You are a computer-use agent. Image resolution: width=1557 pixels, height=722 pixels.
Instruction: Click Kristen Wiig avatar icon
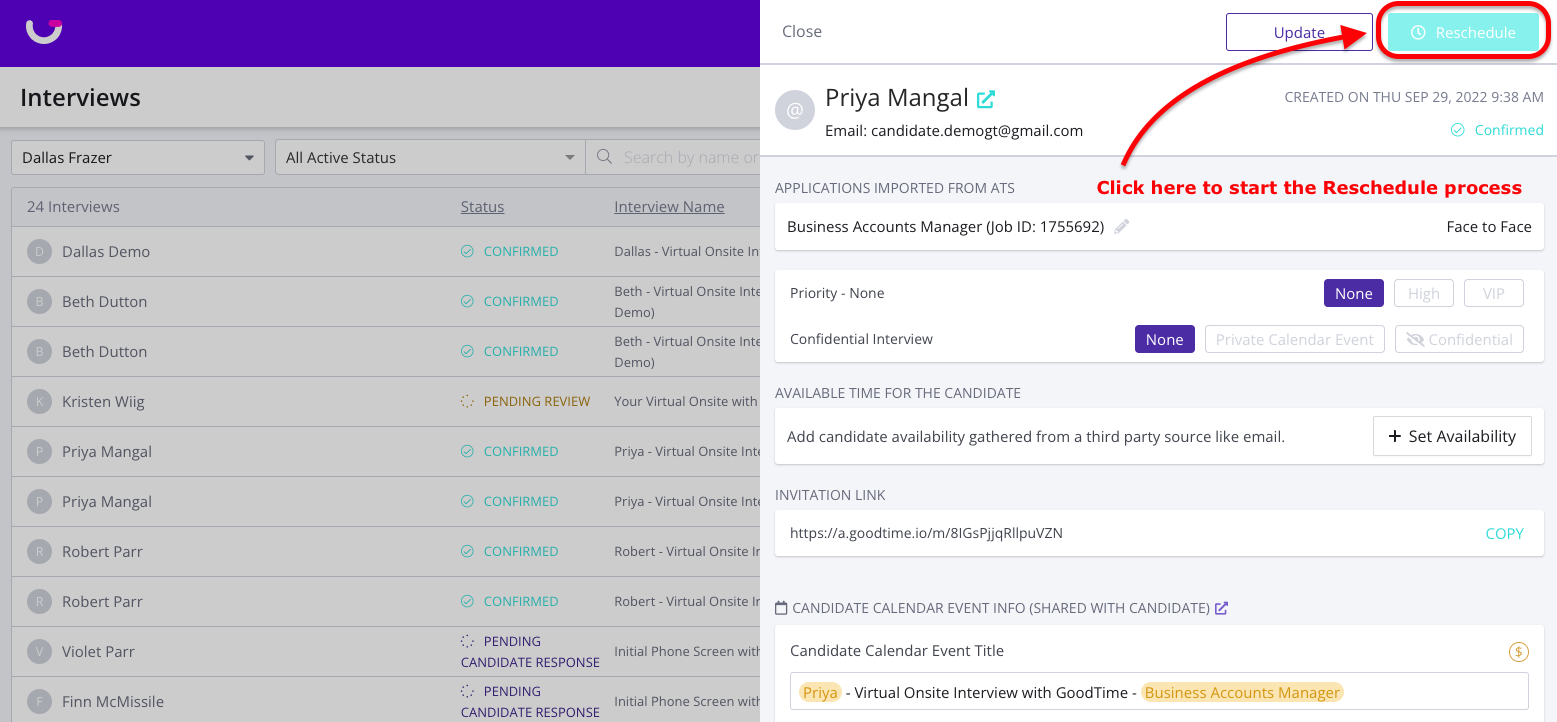pyautogui.click(x=39, y=402)
